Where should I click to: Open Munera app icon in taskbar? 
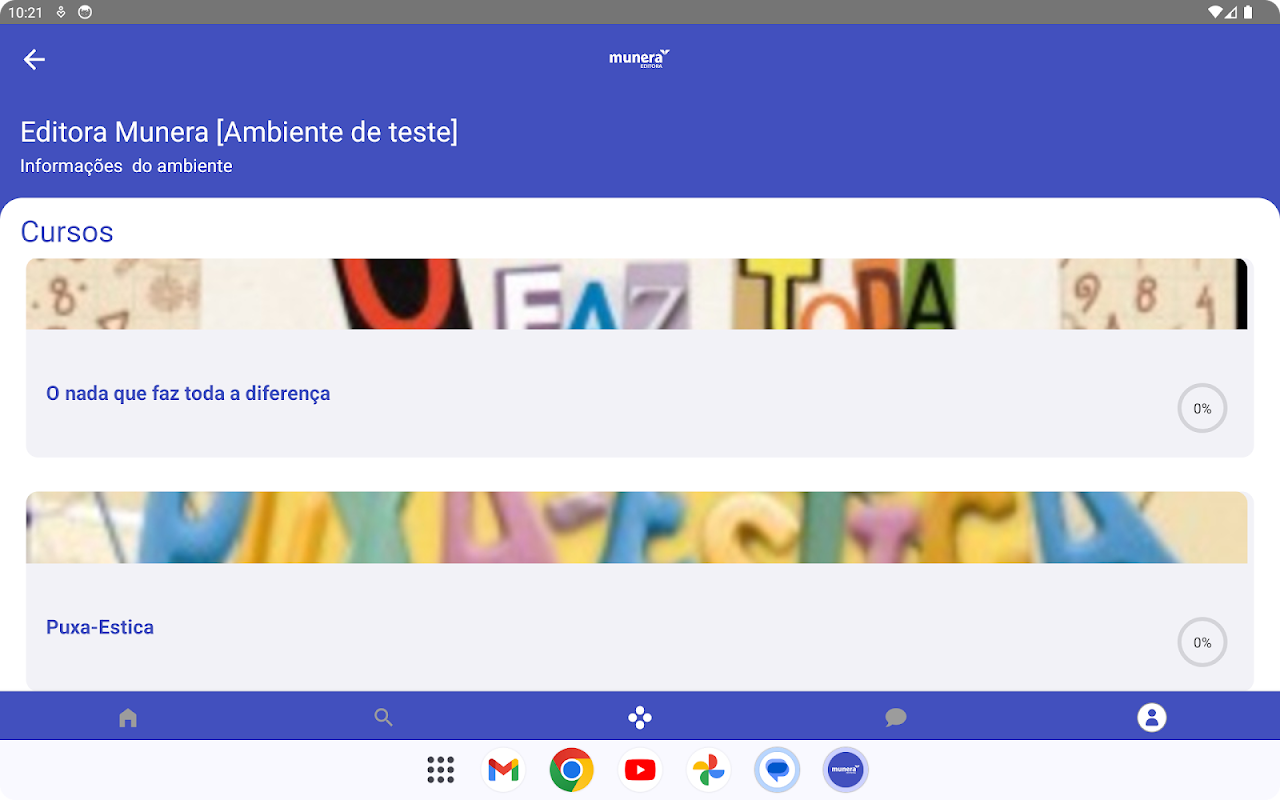[x=846, y=770]
